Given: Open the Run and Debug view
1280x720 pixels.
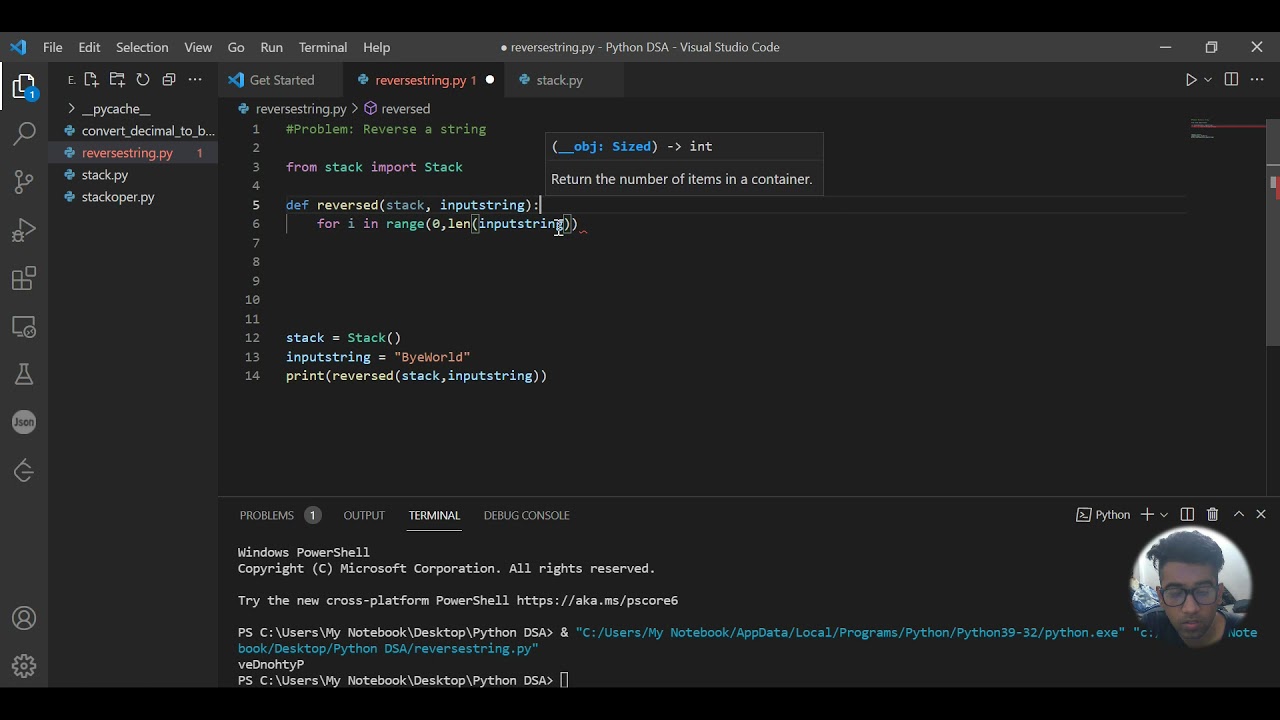Looking at the screenshot, I should tap(24, 230).
